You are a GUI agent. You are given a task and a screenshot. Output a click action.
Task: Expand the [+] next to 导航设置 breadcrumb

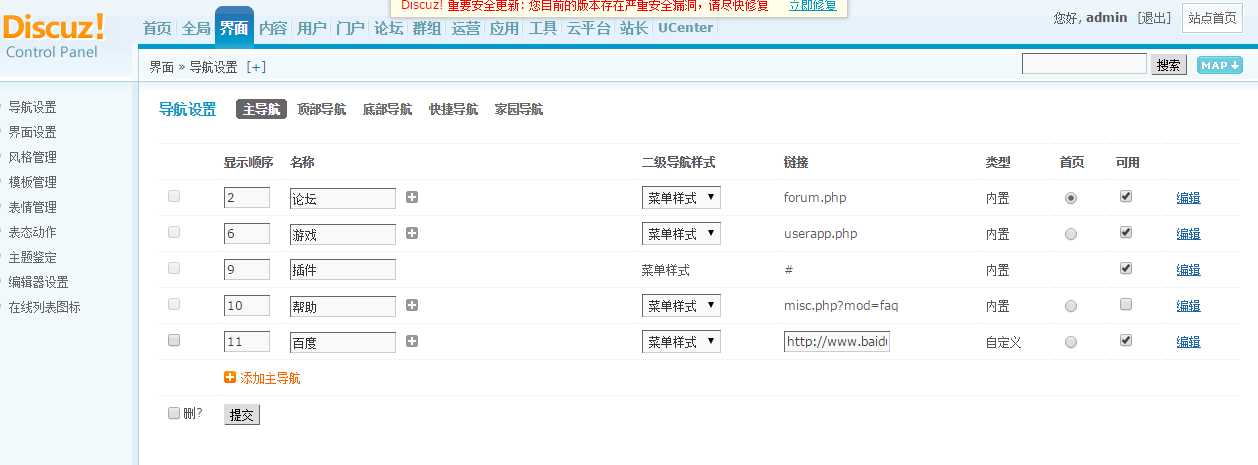point(256,67)
